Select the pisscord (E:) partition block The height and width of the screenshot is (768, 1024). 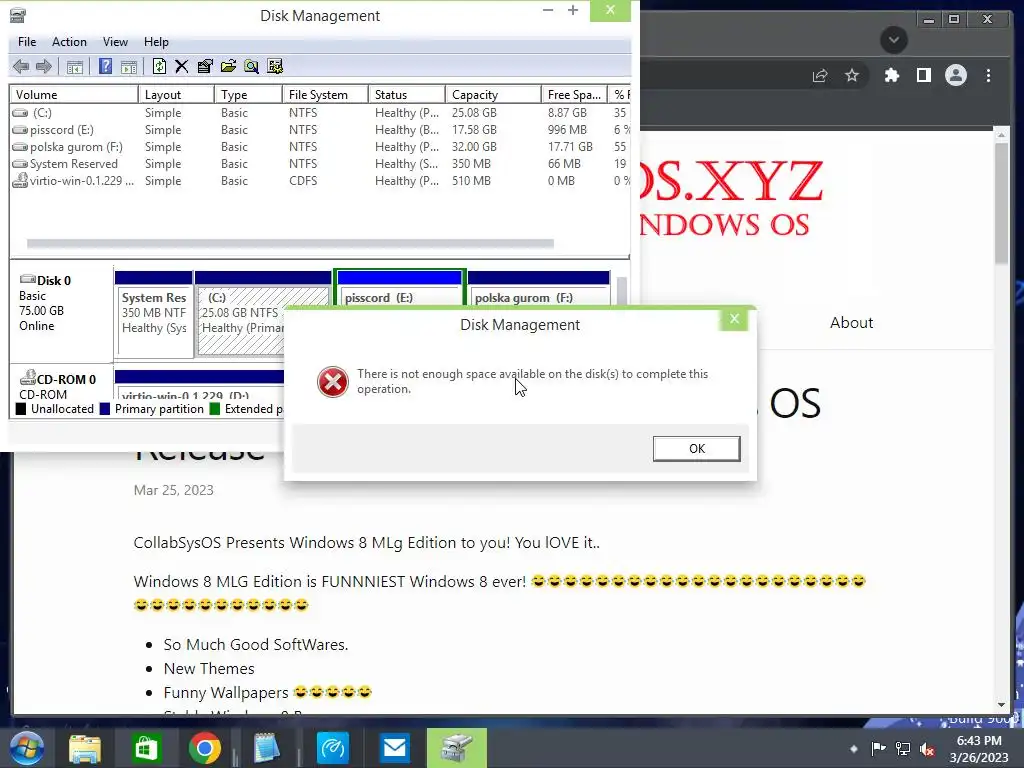399,289
